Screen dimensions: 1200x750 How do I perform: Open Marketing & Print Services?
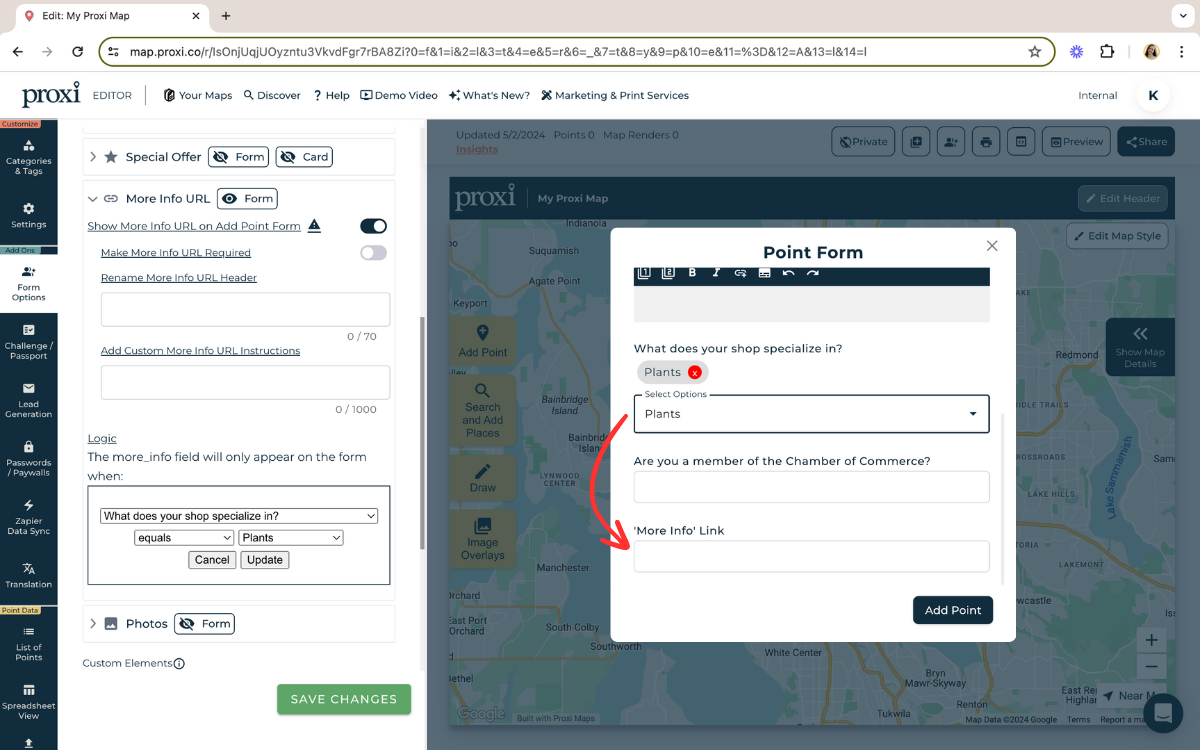pos(615,96)
